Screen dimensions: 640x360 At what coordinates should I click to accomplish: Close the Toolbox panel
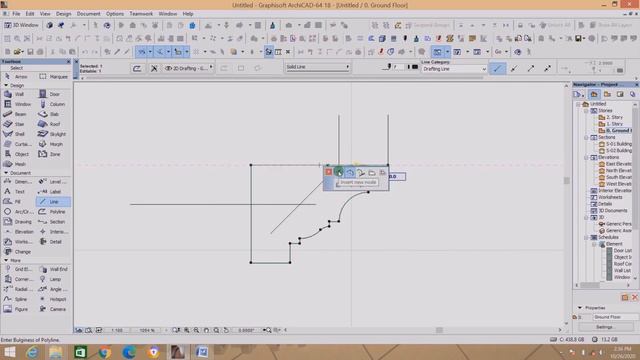click(69, 61)
